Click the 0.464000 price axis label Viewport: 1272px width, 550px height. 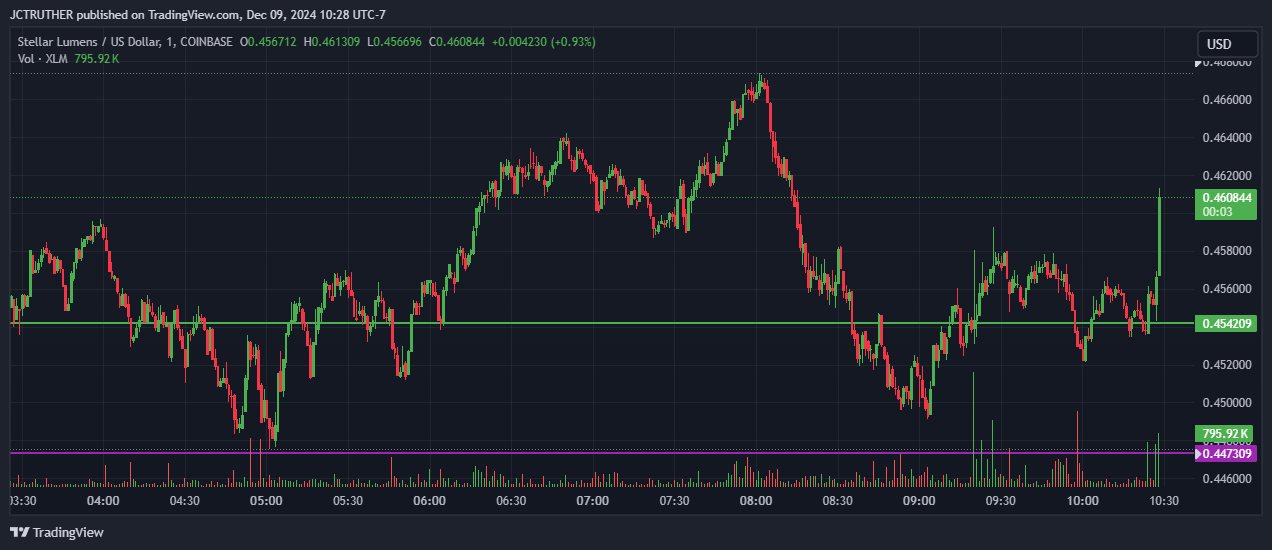pyautogui.click(x=1226, y=138)
